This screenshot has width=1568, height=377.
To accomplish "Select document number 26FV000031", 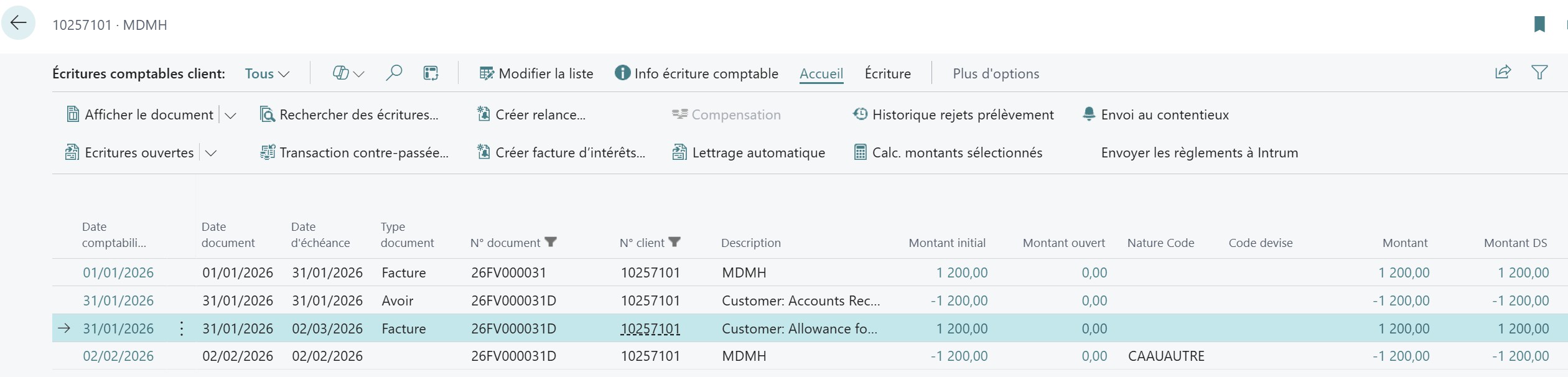I will point(508,272).
